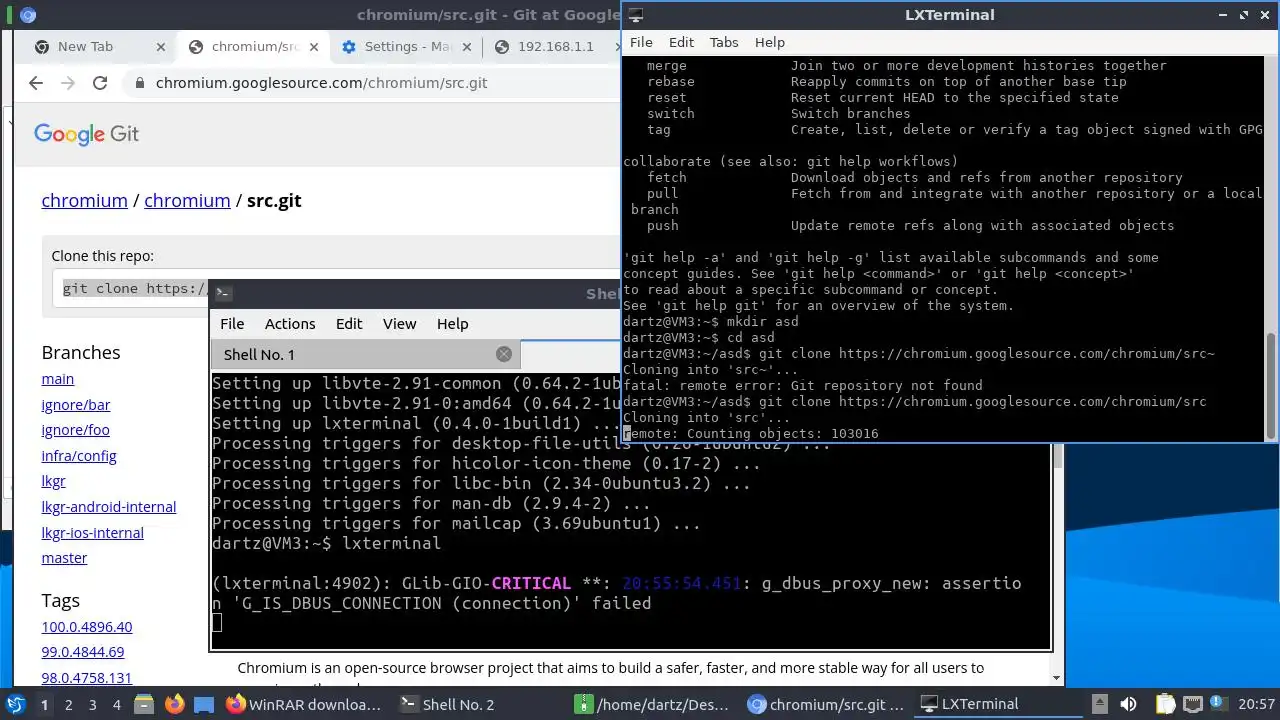Open LXTerminal Edit menu

click(681, 42)
